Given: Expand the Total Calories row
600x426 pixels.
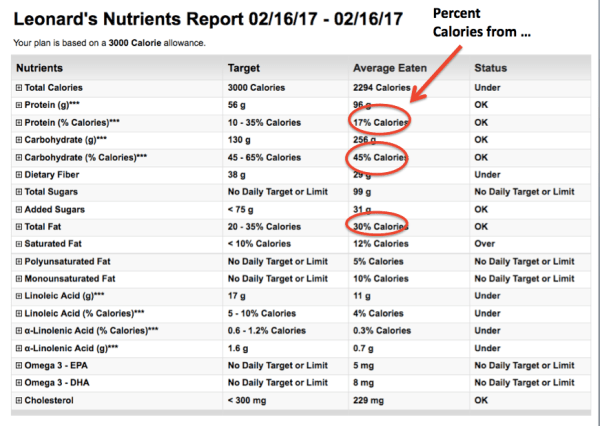Looking at the screenshot, I should pyautogui.click(x=19, y=88).
